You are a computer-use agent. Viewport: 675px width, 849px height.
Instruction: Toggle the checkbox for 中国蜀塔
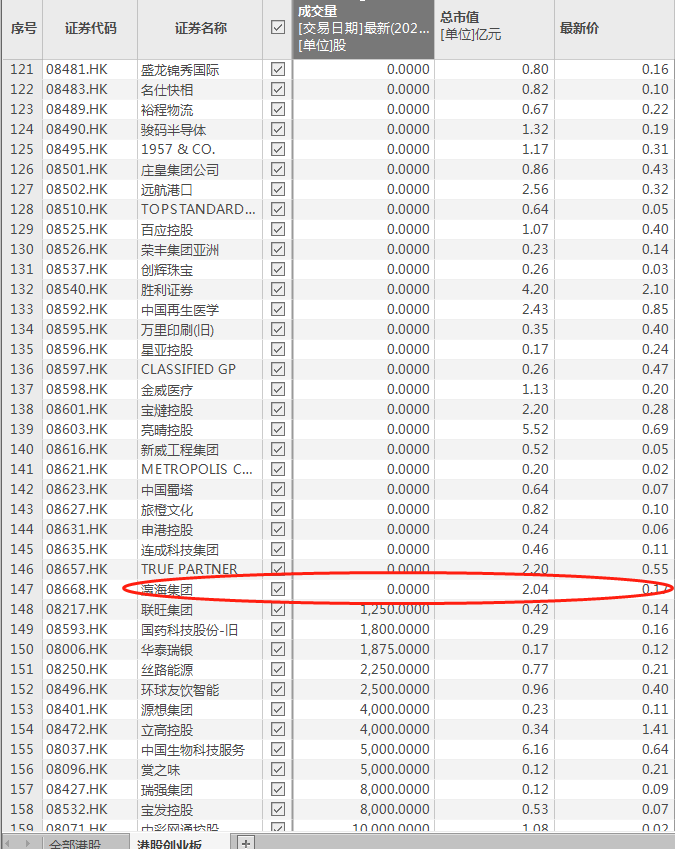(x=278, y=489)
